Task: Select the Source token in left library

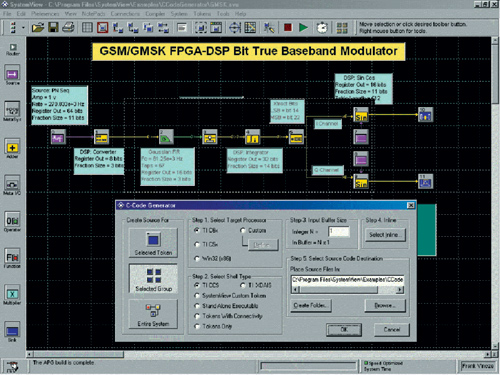Action: 12,74
